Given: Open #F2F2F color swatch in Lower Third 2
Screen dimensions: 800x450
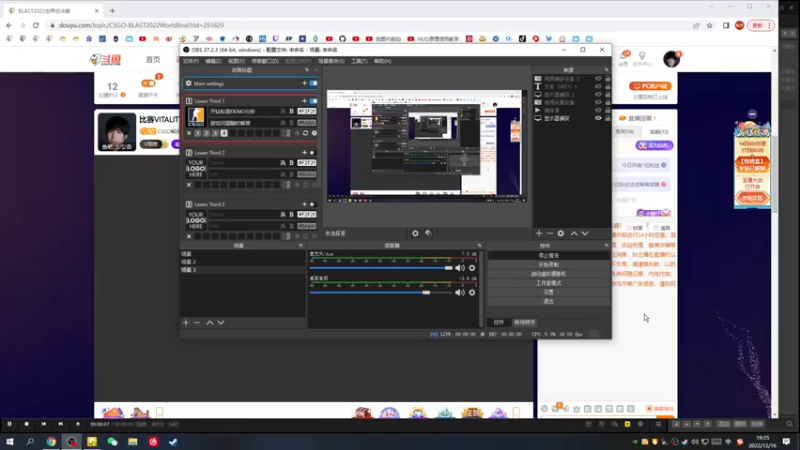Looking at the screenshot, I should (x=307, y=163).
